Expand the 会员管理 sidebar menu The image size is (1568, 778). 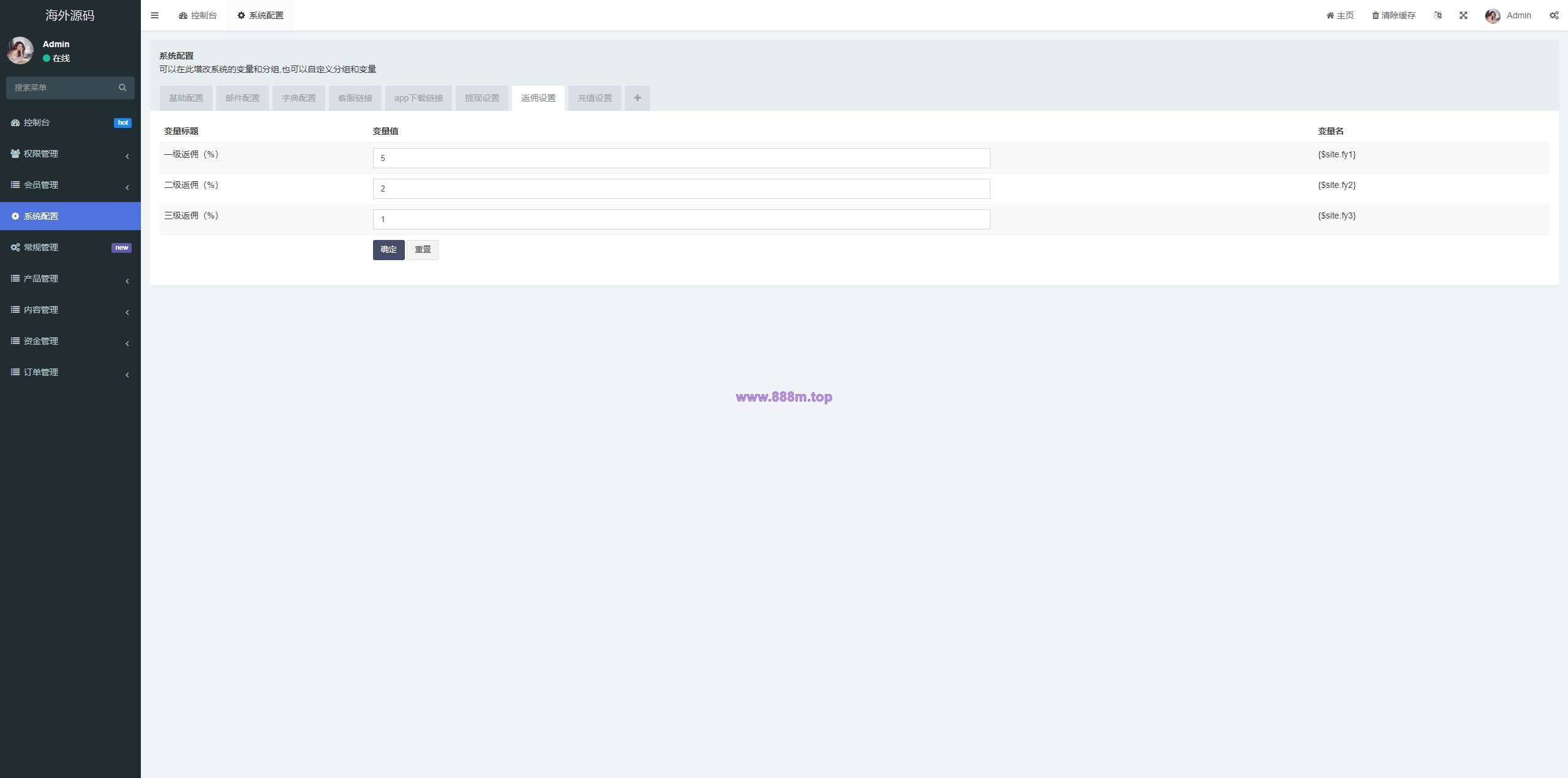click(x=70, y=185)
